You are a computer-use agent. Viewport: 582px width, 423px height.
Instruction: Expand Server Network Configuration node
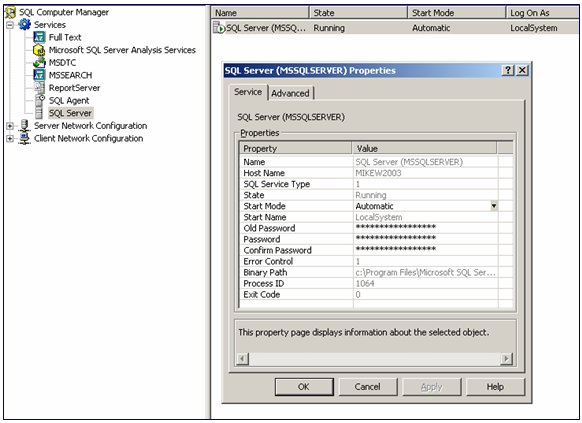pyautogui.click(x=10, y=126)
